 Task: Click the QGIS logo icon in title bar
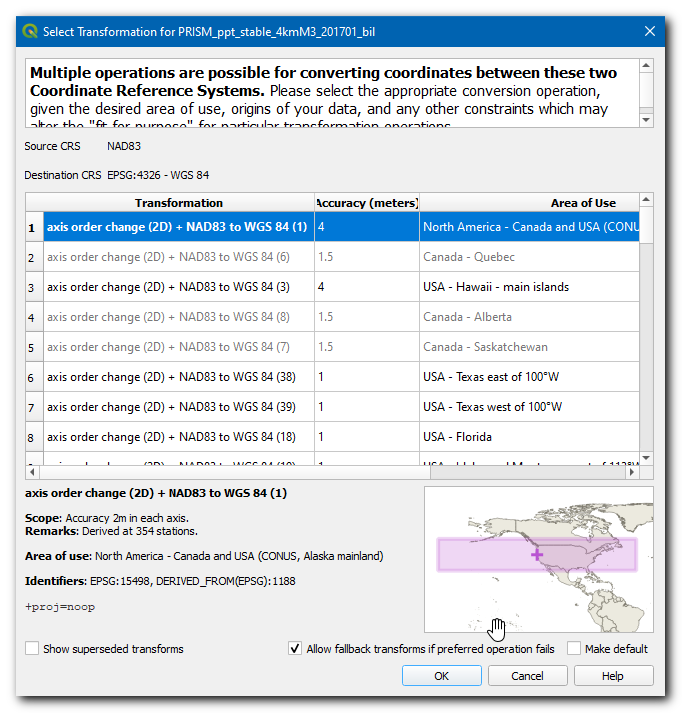(29, 31)
